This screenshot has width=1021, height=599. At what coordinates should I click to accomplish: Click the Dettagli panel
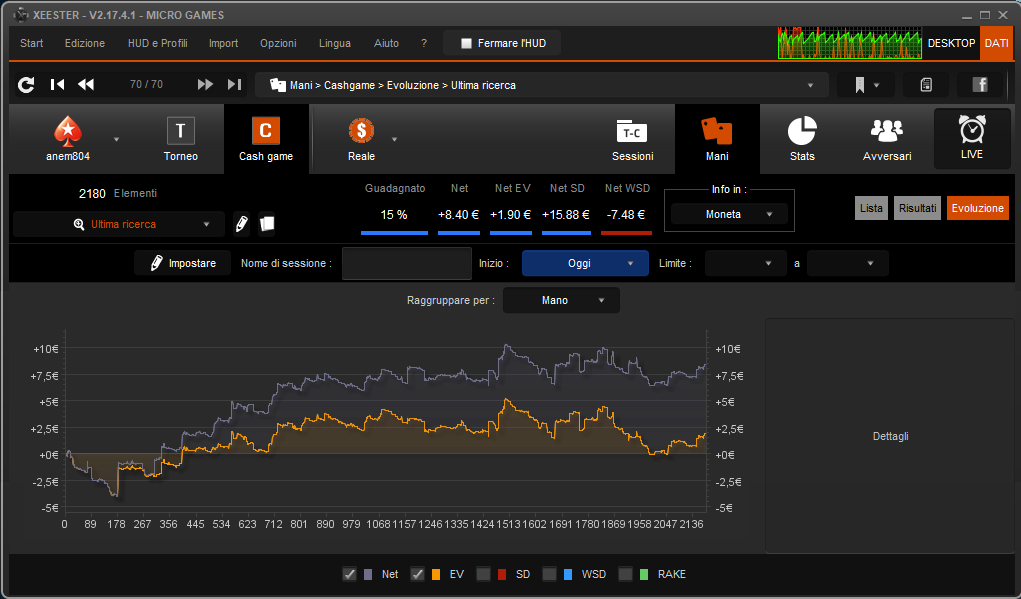(889, 436)
